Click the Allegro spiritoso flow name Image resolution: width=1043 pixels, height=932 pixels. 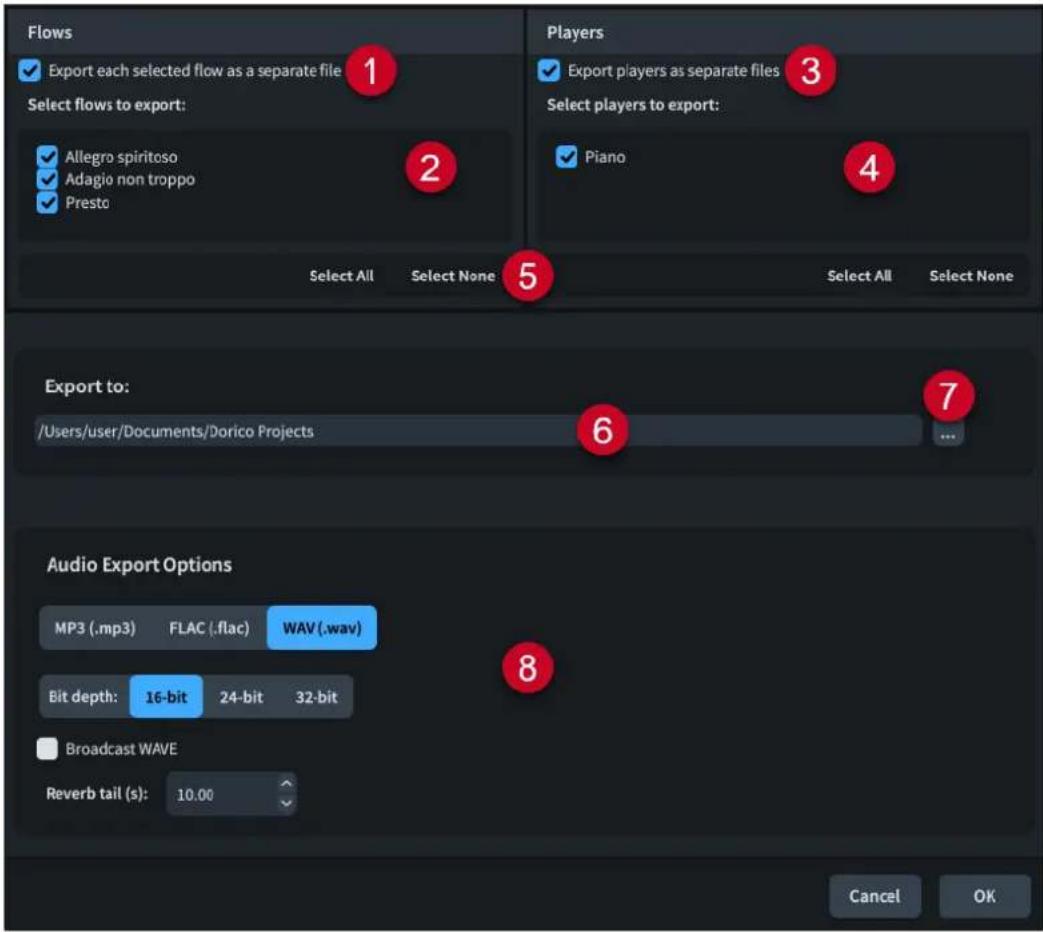click(x=121, y=157)
